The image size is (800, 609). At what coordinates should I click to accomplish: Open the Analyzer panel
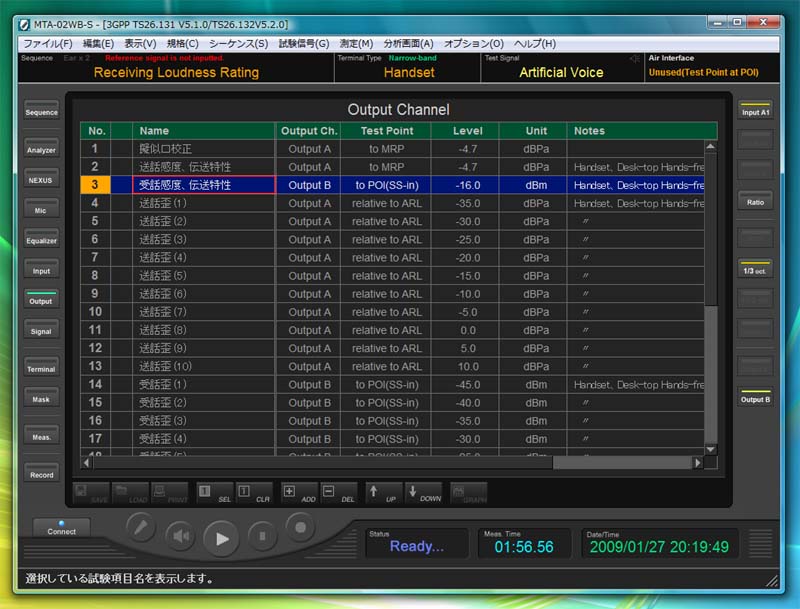(x=41, y=148)
